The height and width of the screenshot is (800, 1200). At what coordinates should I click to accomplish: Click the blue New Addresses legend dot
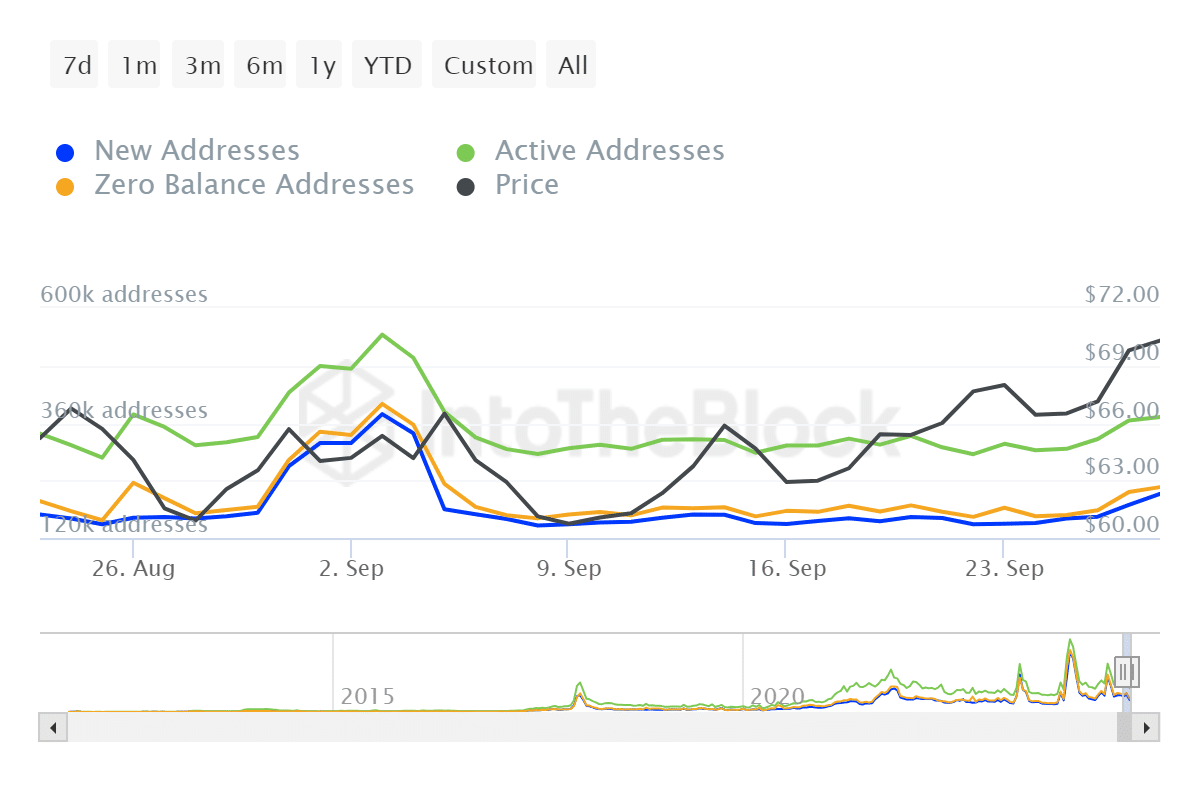[65, 153]
